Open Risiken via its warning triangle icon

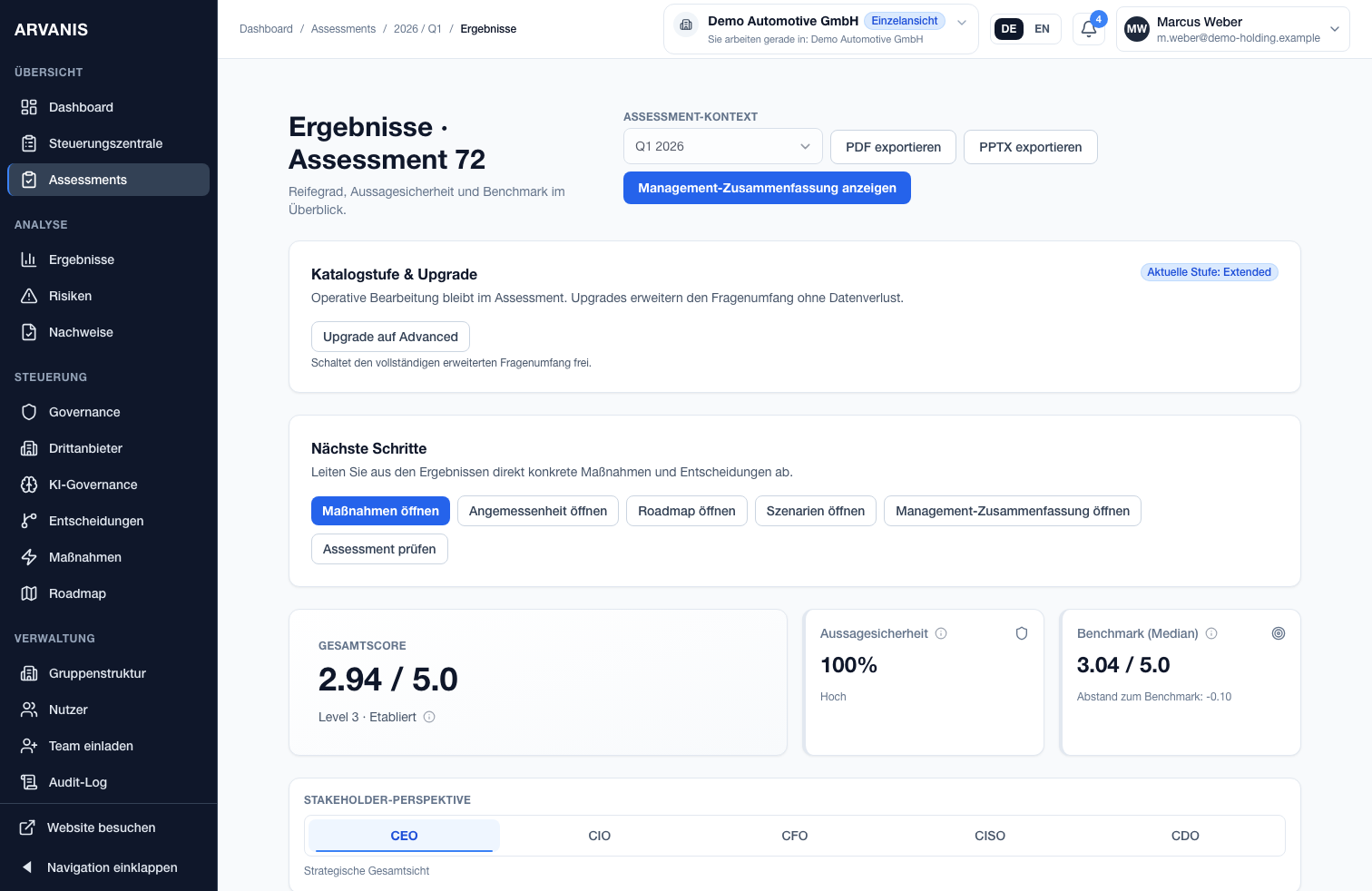[29, 296]
